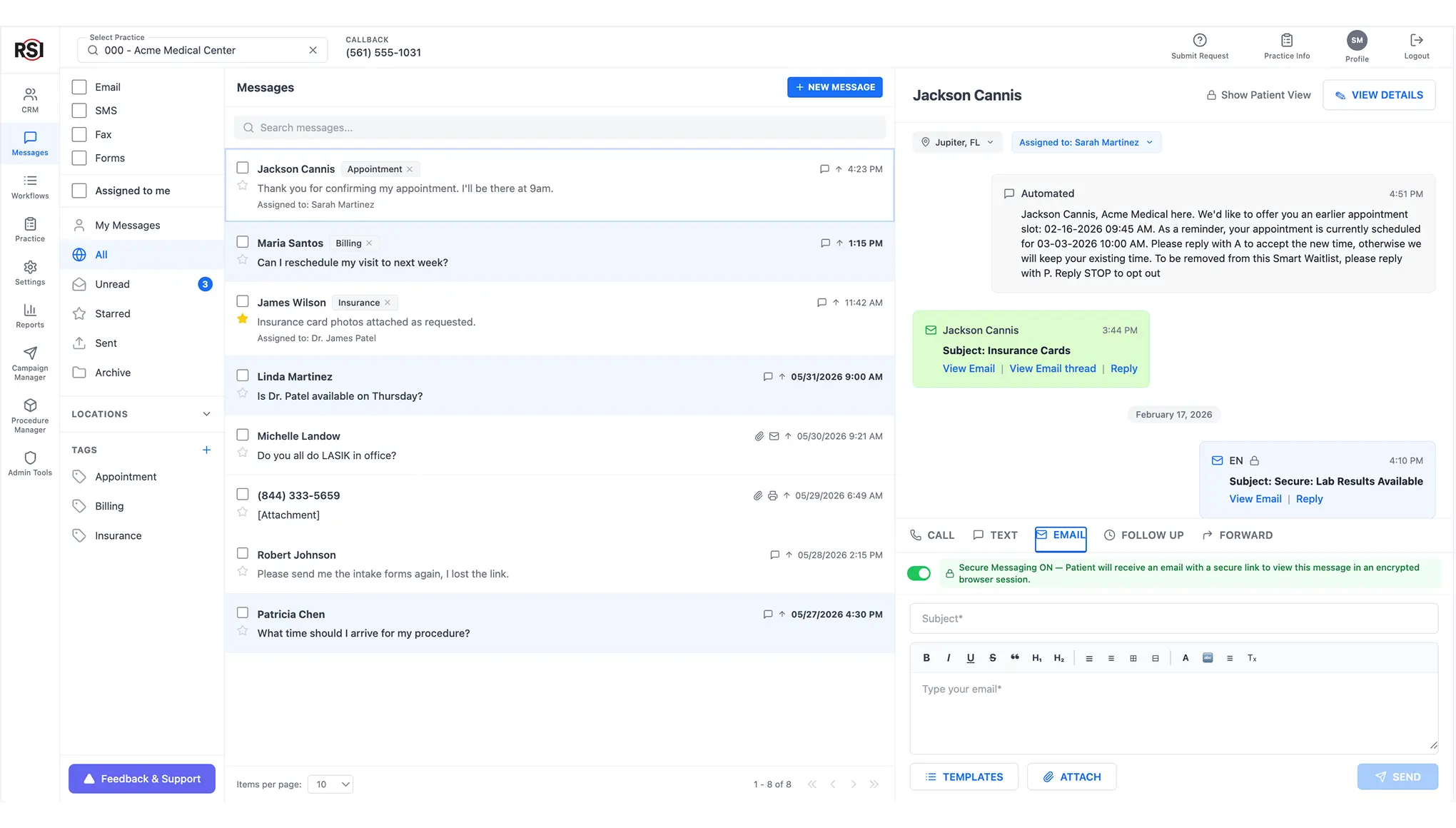Viewport: 1456px width, 828px height.
Task: Check the Forms filter checkbox
Action: coord(79,158)
